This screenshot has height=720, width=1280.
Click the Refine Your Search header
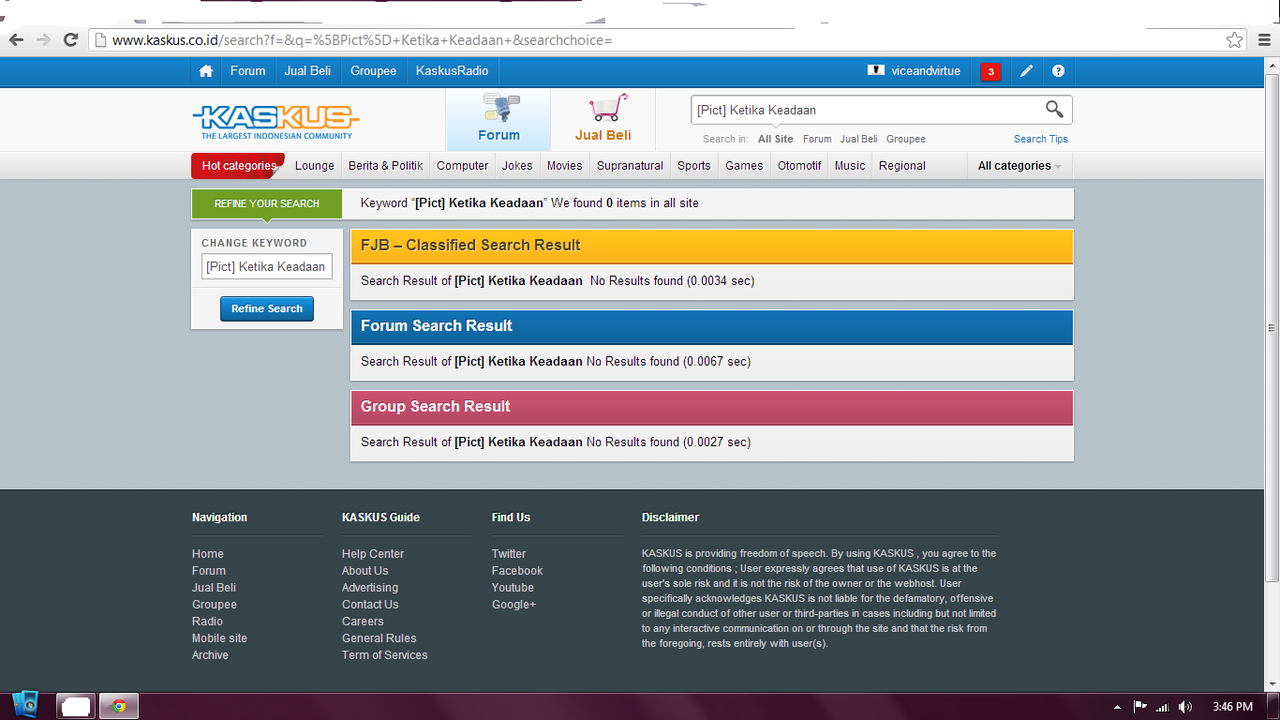pyautogui.click(x=267, y=204)
